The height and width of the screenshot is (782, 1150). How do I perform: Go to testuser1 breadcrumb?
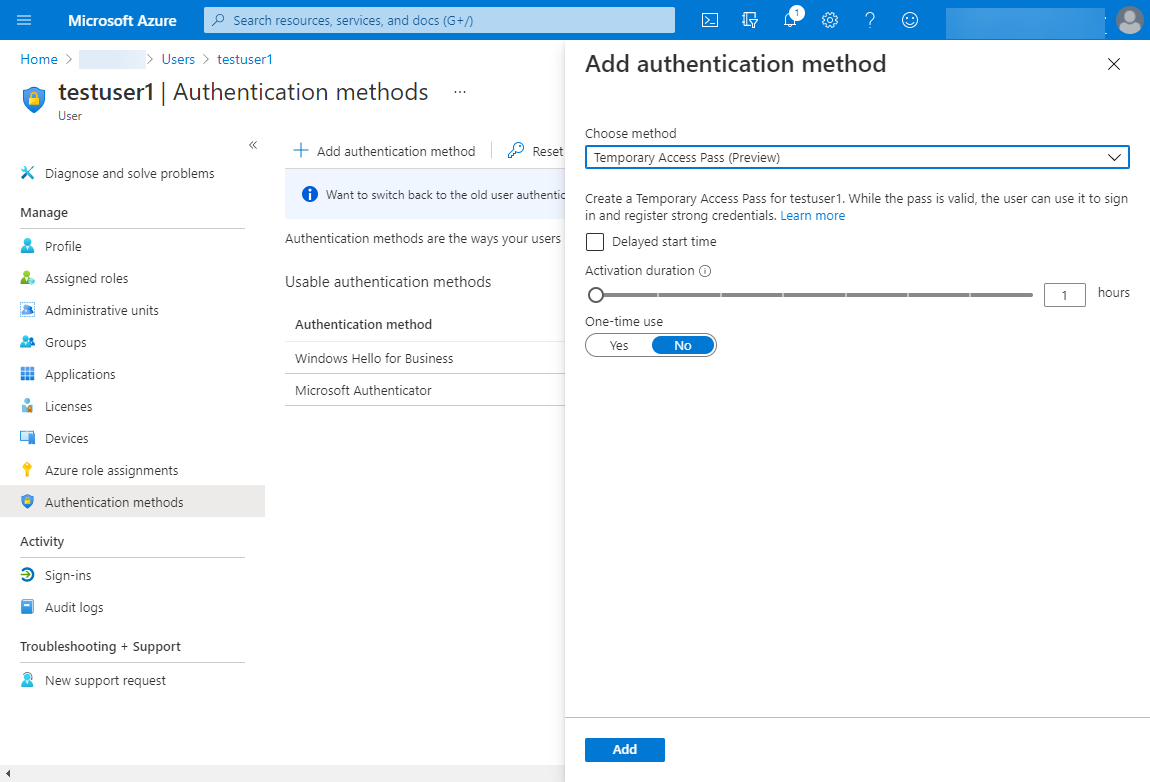pos(245,59)
